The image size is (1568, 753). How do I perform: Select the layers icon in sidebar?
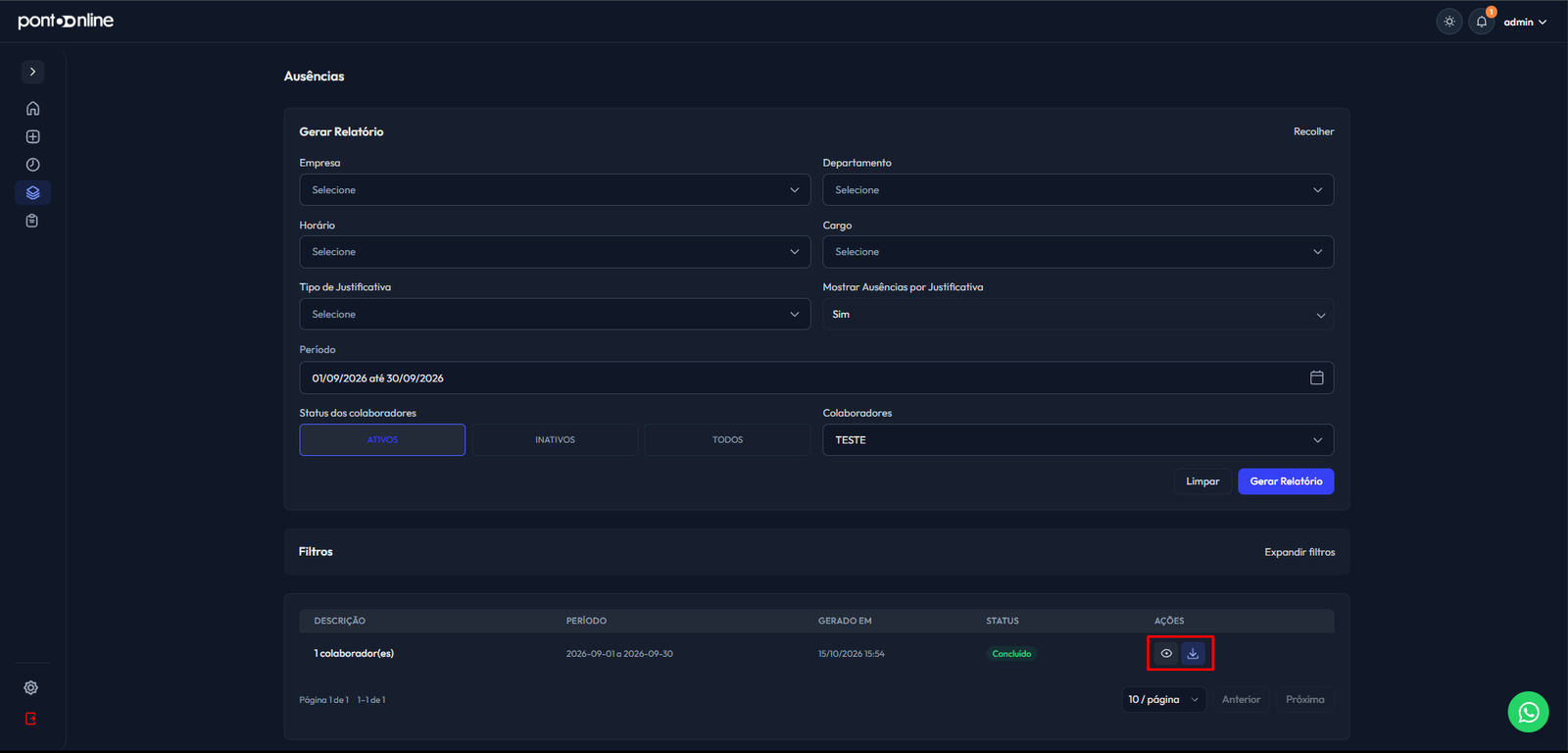pos(32,192)
